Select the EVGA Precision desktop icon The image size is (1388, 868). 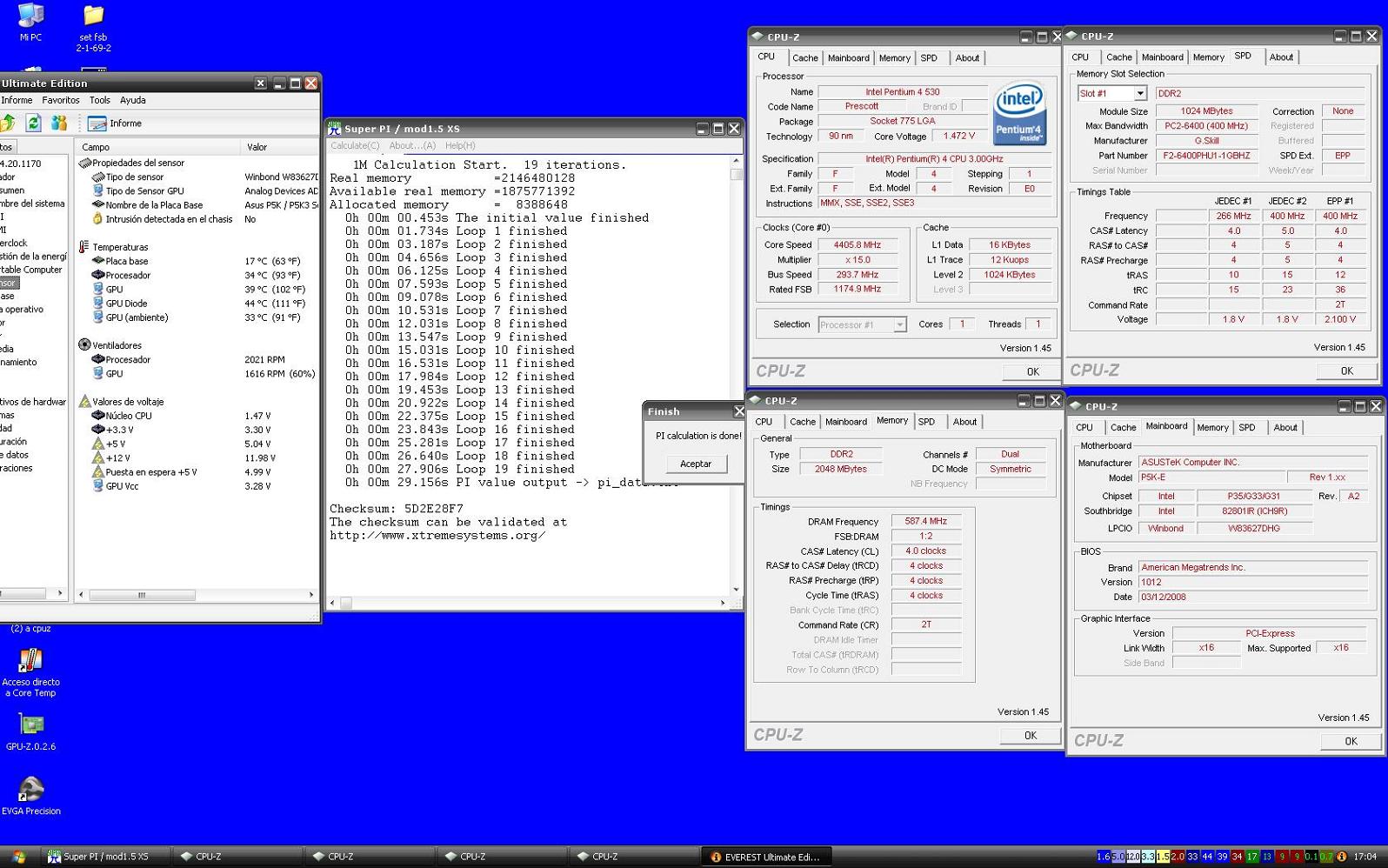(x=30, y=796)
